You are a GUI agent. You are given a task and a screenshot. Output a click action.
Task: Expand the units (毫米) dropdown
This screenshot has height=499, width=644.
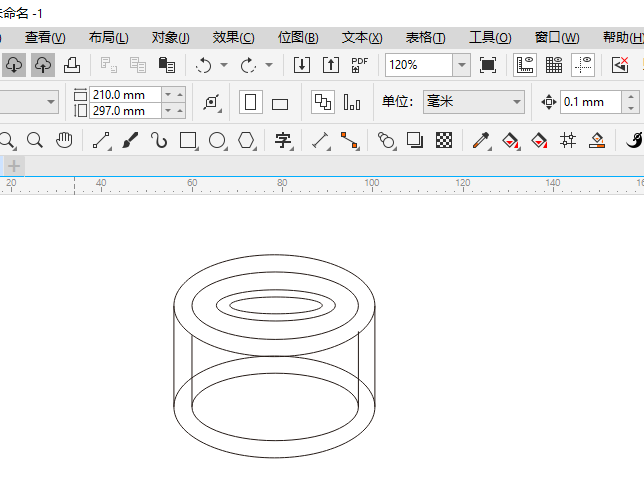[x=516, y=102]
